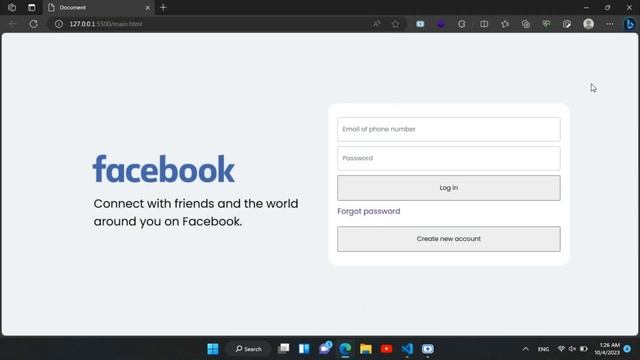Open Favorites list icon

(505, 24)
